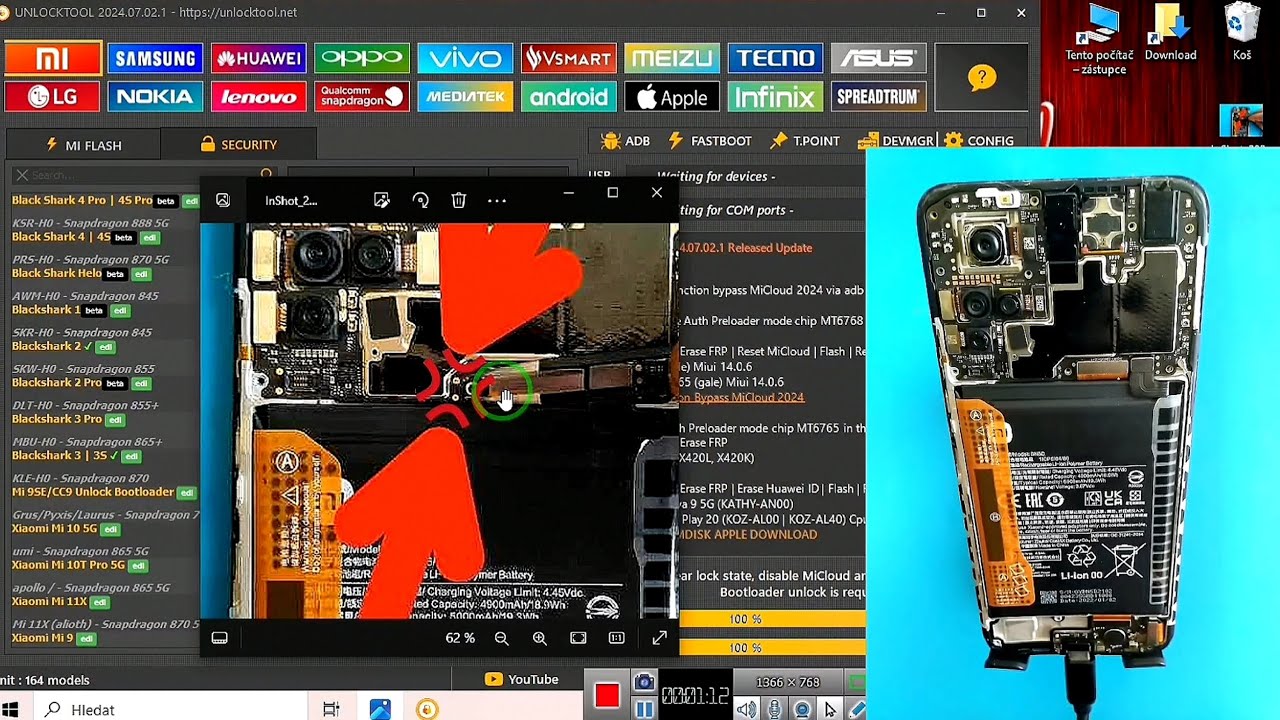The width and height of the screenshot is (1280, 720).
Task: Pause the screen recording
Action: coord(644,709)
